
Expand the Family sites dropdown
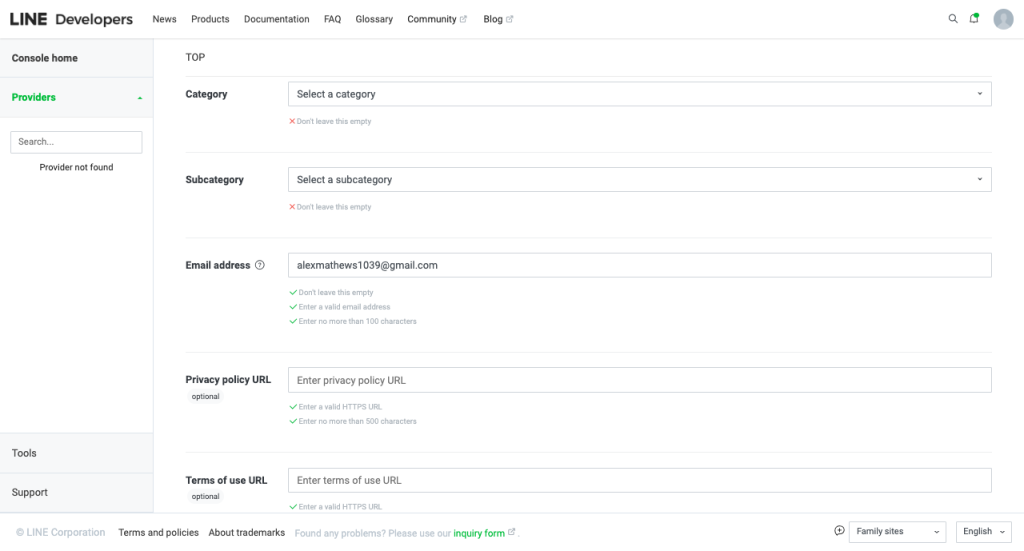895,532
